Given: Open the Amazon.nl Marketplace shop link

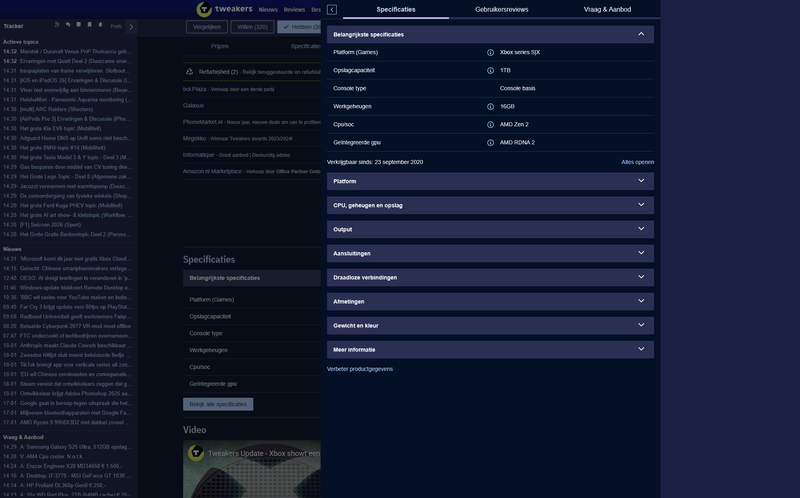Looking at the screenshot, I should coord(212,171).
